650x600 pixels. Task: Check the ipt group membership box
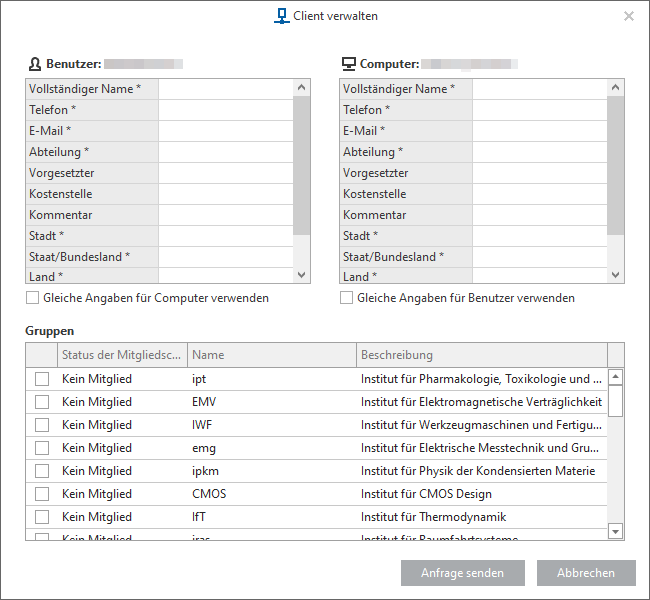pyautogui.click(x=42, y=379)
